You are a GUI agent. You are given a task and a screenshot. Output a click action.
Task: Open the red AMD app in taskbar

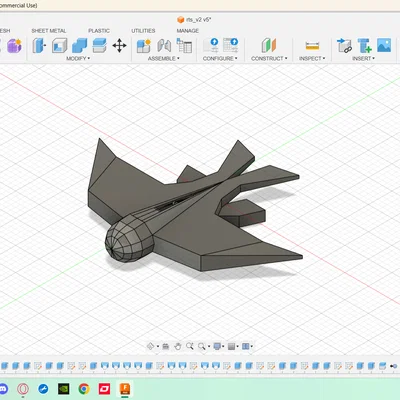click(104, 389)
